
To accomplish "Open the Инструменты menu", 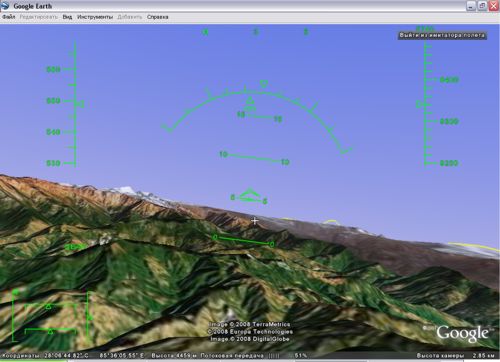I will tap(95, 17).
